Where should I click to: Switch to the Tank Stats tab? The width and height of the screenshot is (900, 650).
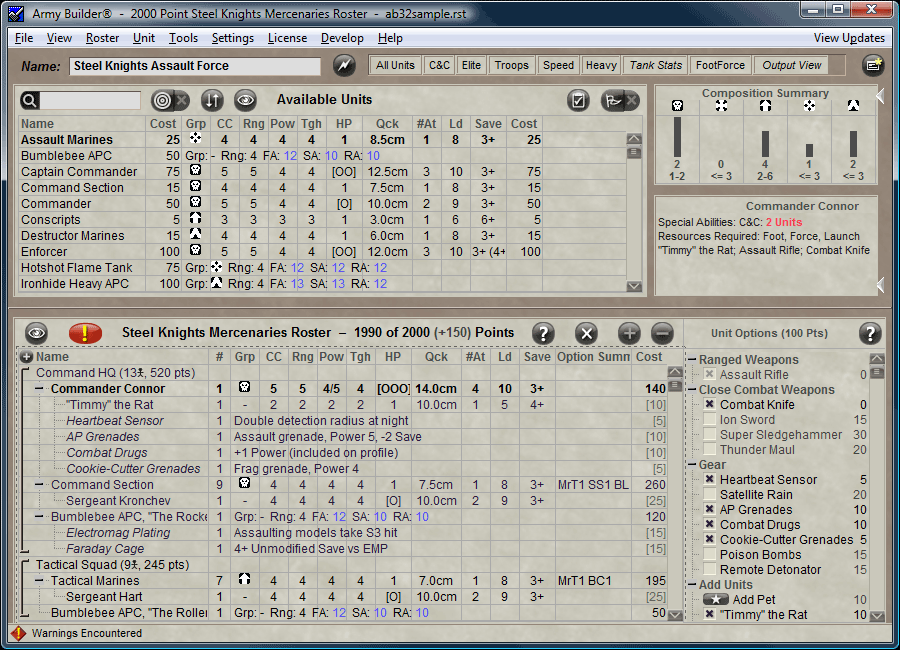click(655, 65)
